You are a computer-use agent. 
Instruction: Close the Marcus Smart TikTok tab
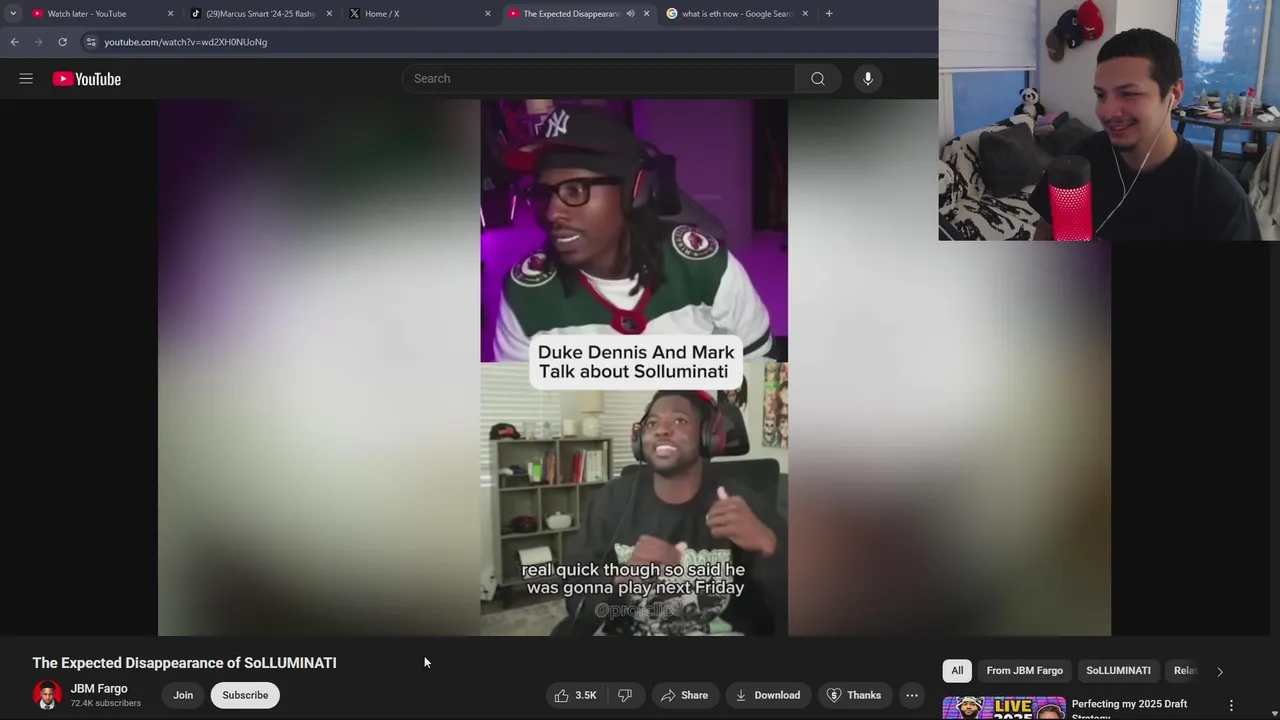pos(329,14)
